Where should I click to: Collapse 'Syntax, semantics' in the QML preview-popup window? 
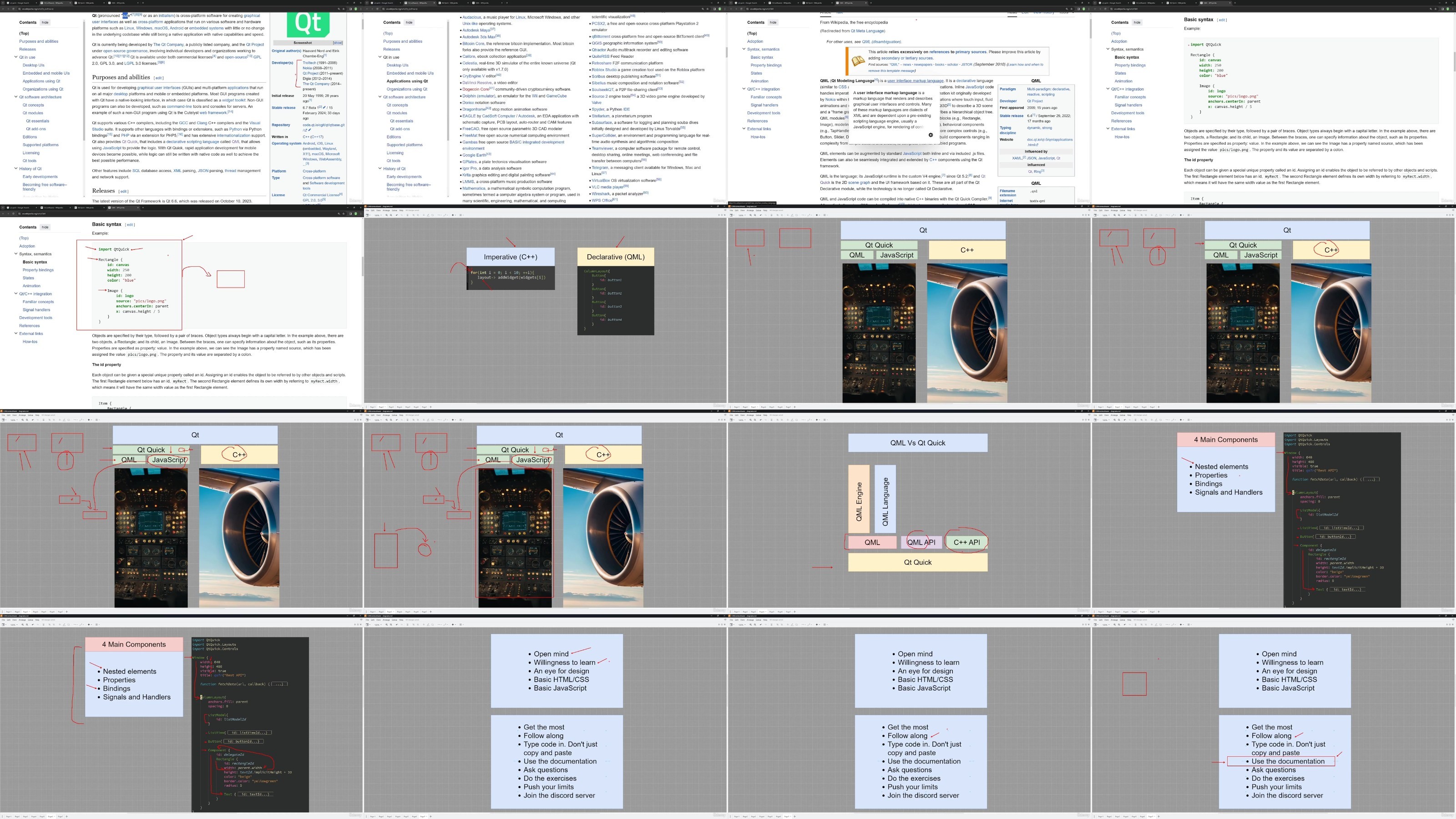[744, 49]
